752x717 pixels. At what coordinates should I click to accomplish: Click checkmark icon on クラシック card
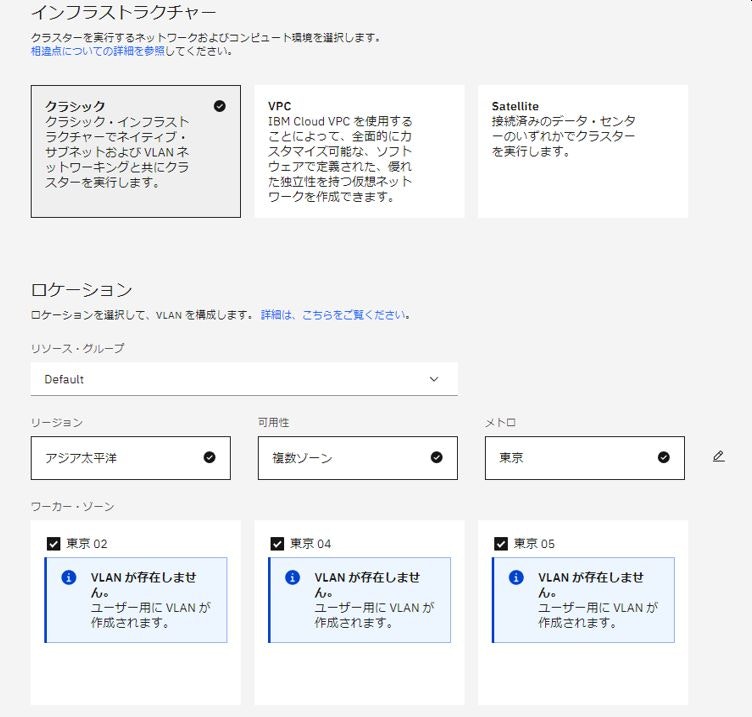click(220, 106)
